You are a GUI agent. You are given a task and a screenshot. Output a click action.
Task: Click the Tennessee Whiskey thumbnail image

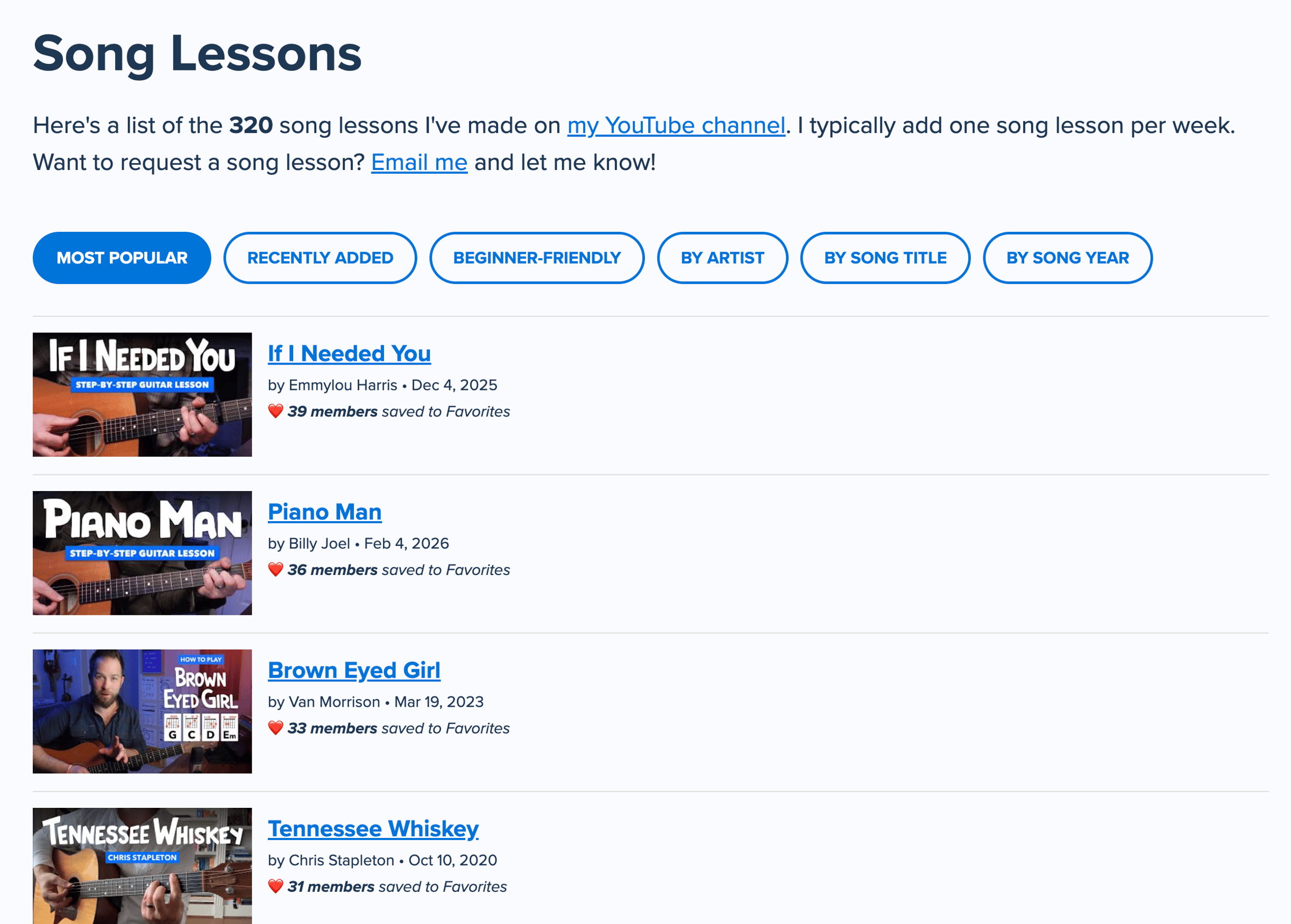(142, 866)
